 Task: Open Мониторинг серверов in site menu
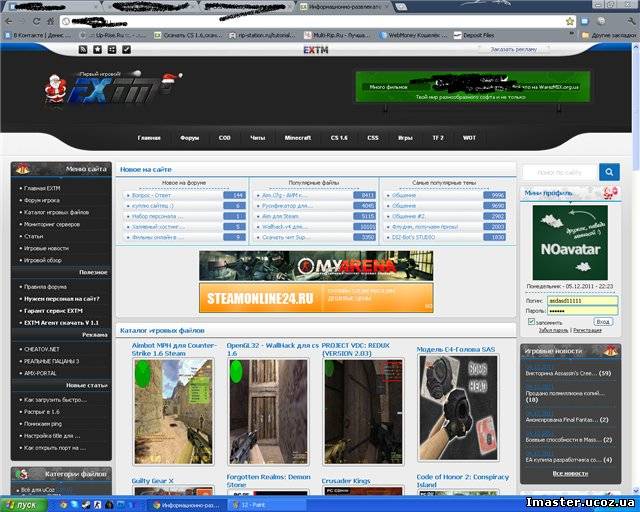click(x=52, y=224)
